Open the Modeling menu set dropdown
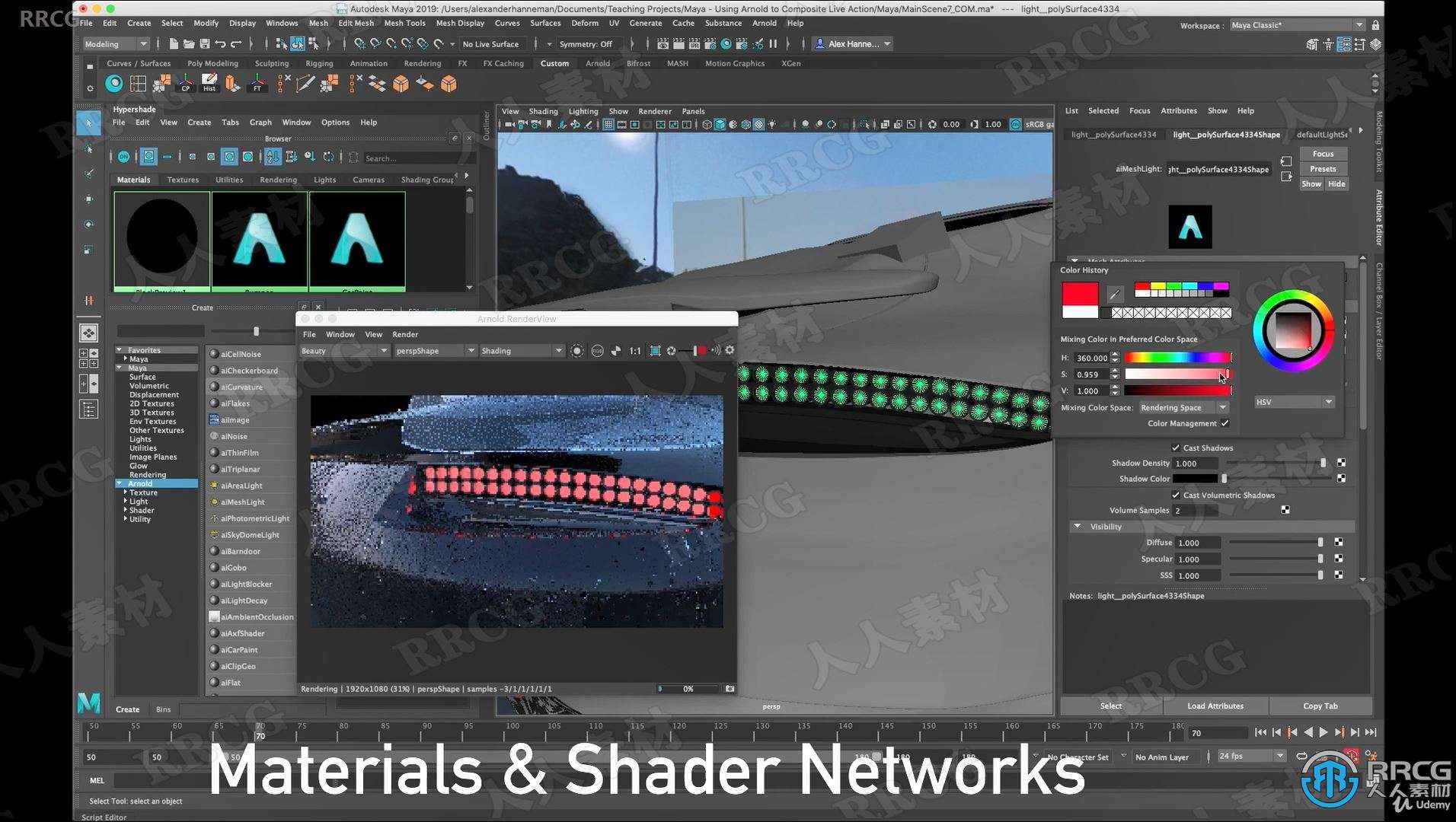 pyautogui.click(x=116, y=44)
